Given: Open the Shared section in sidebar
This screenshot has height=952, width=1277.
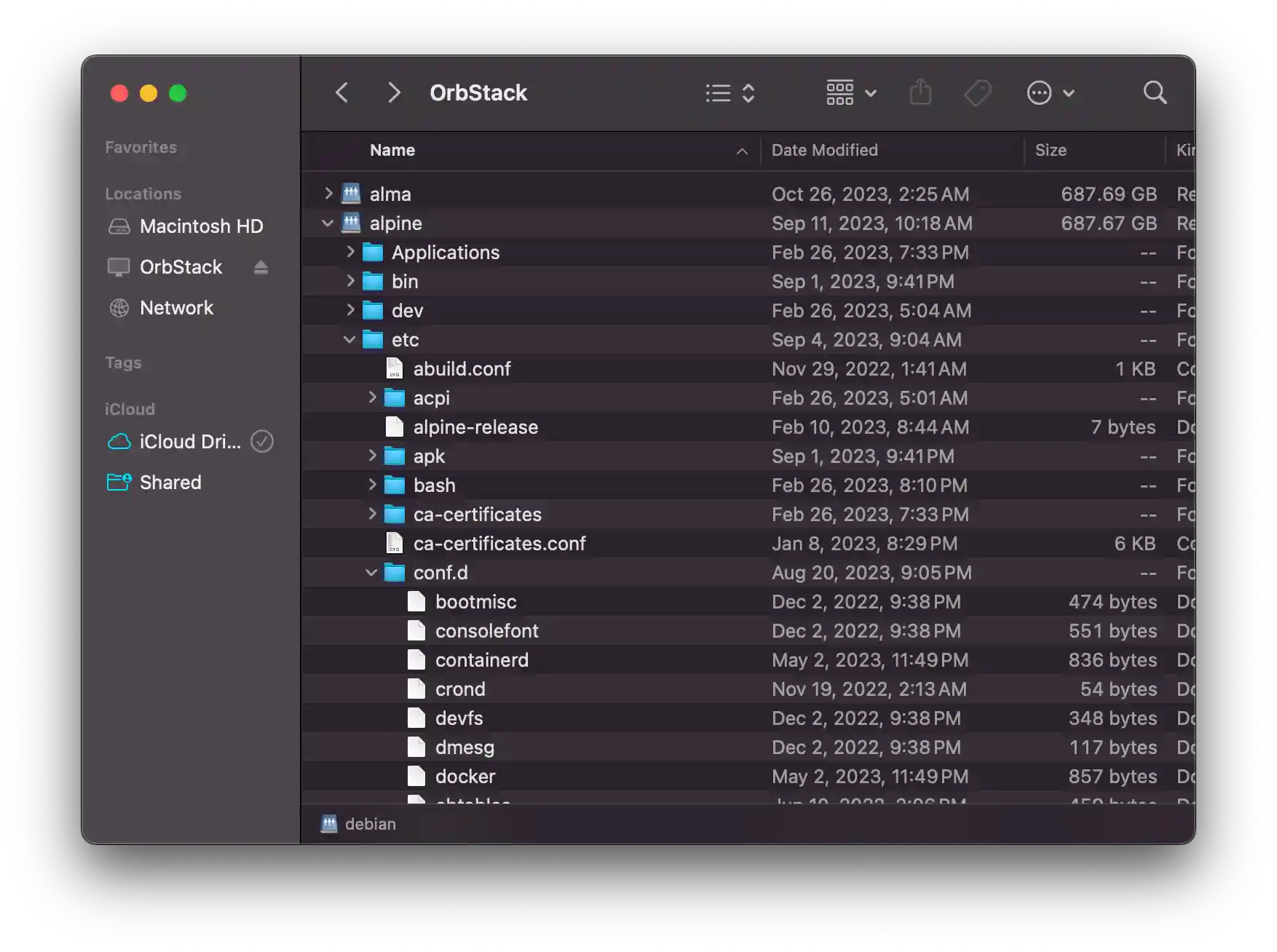Looking at the screenshot, I should click(x=170, y=482).
